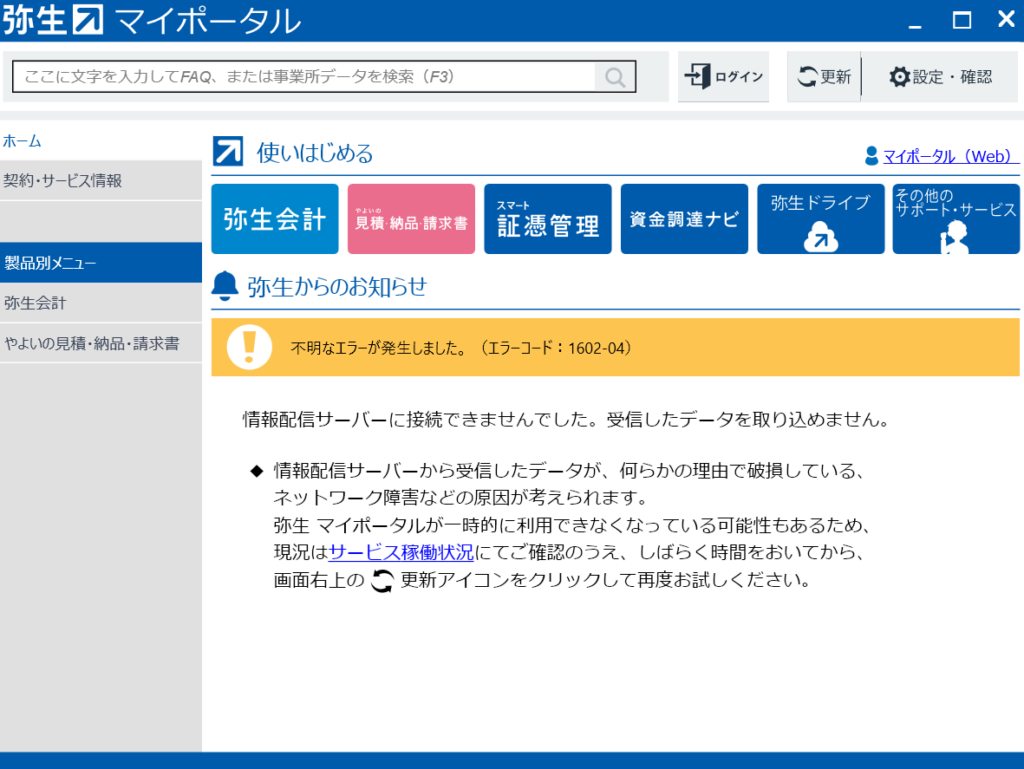Select ホーム in the sidebar
The height and width of the screenshot is (769, 1024).
click(x=22, y=141)
